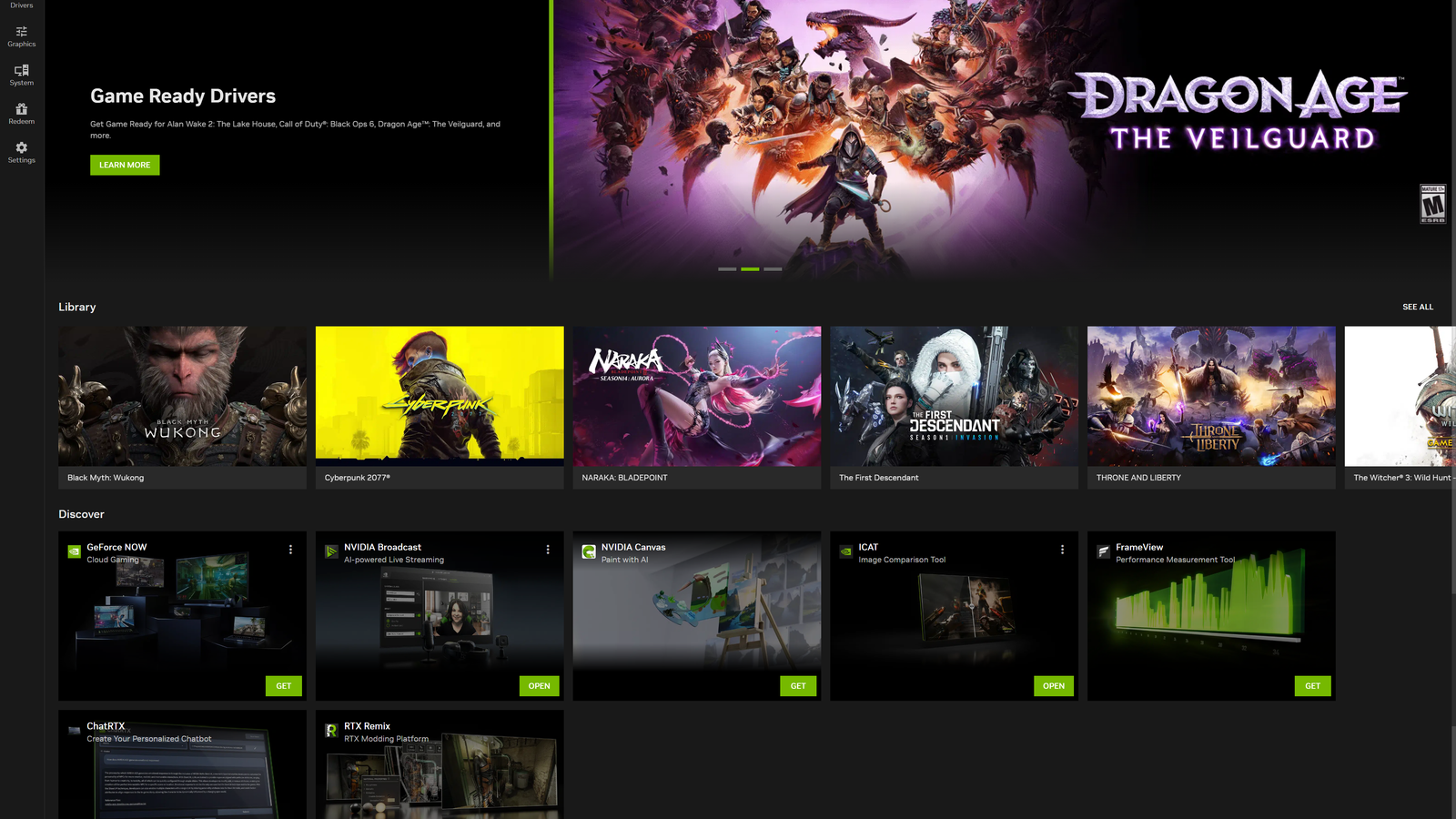Image resolution: width=1456 pixels, height=819 pixels.
Task: Open the ICAT options menu
Action: [x=1062, y=549]
